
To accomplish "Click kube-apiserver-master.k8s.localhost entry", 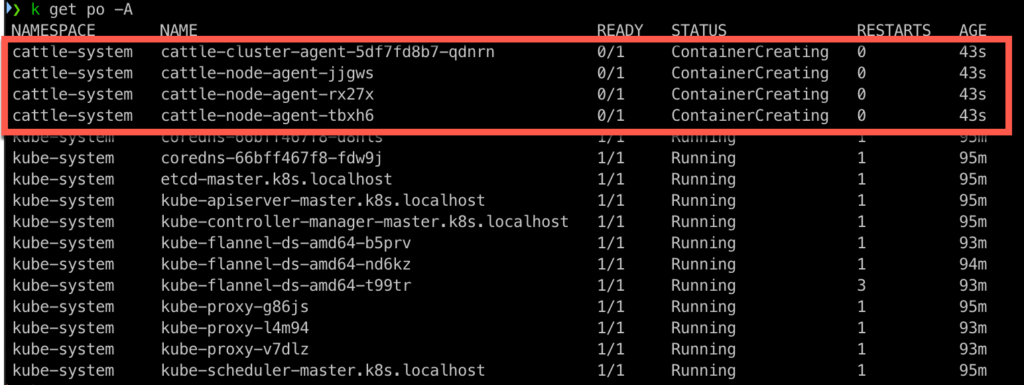I will (x=323, y=200).
